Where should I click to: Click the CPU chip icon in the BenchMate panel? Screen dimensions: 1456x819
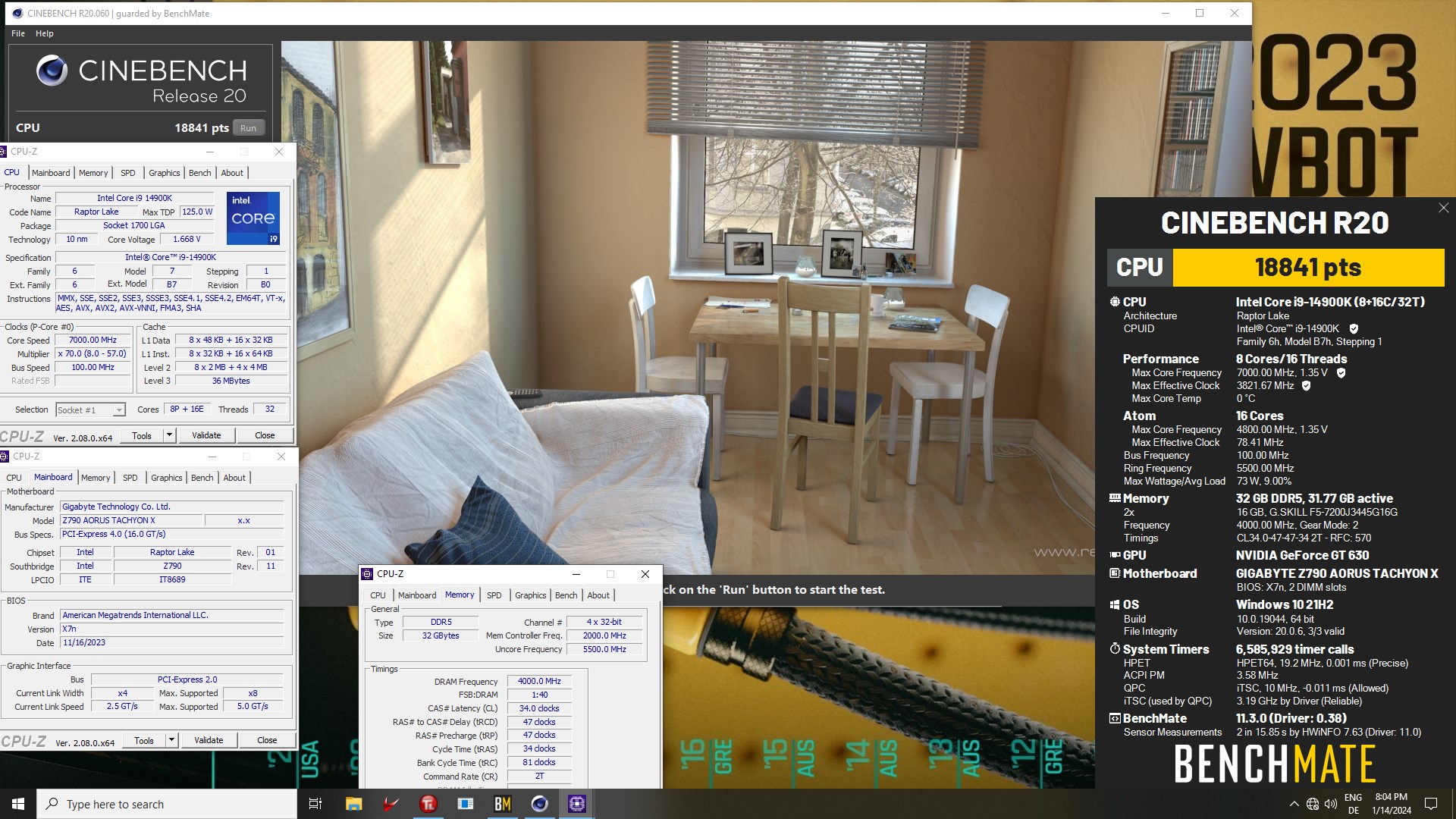1115,302
